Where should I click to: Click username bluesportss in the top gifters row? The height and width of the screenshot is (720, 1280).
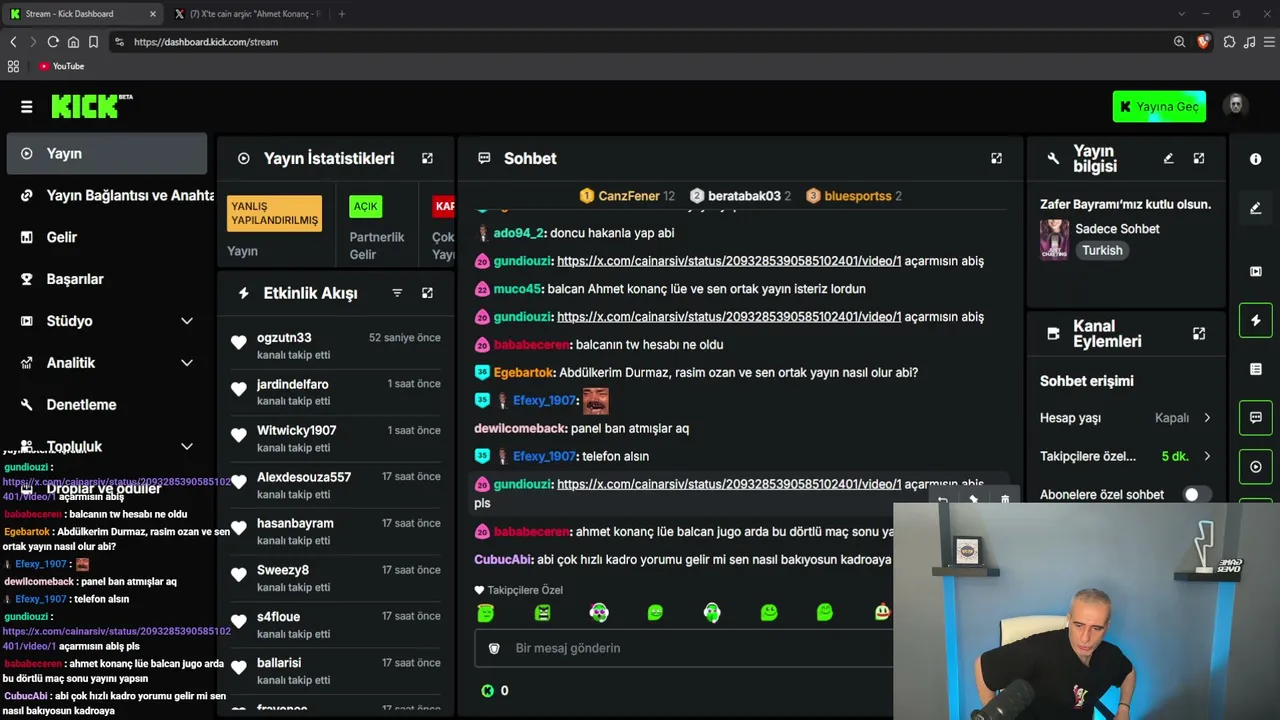[857, 196]
